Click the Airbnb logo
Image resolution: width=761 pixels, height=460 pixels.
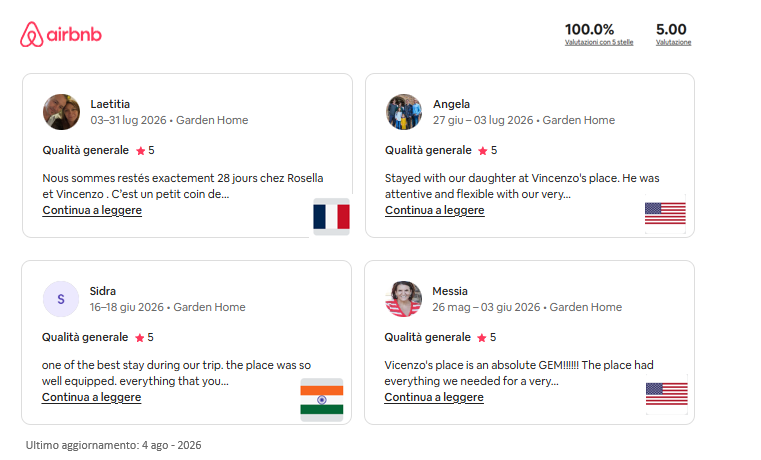61,34
